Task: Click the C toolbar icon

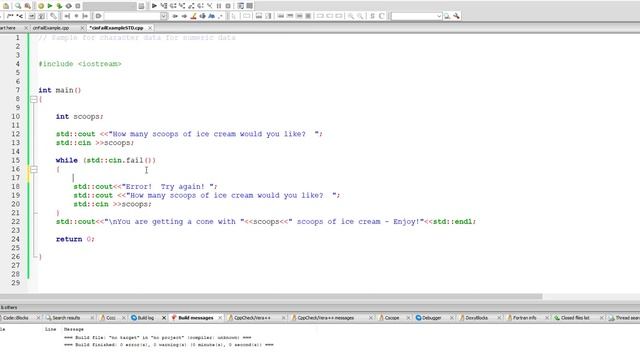Action: (381, 16)
